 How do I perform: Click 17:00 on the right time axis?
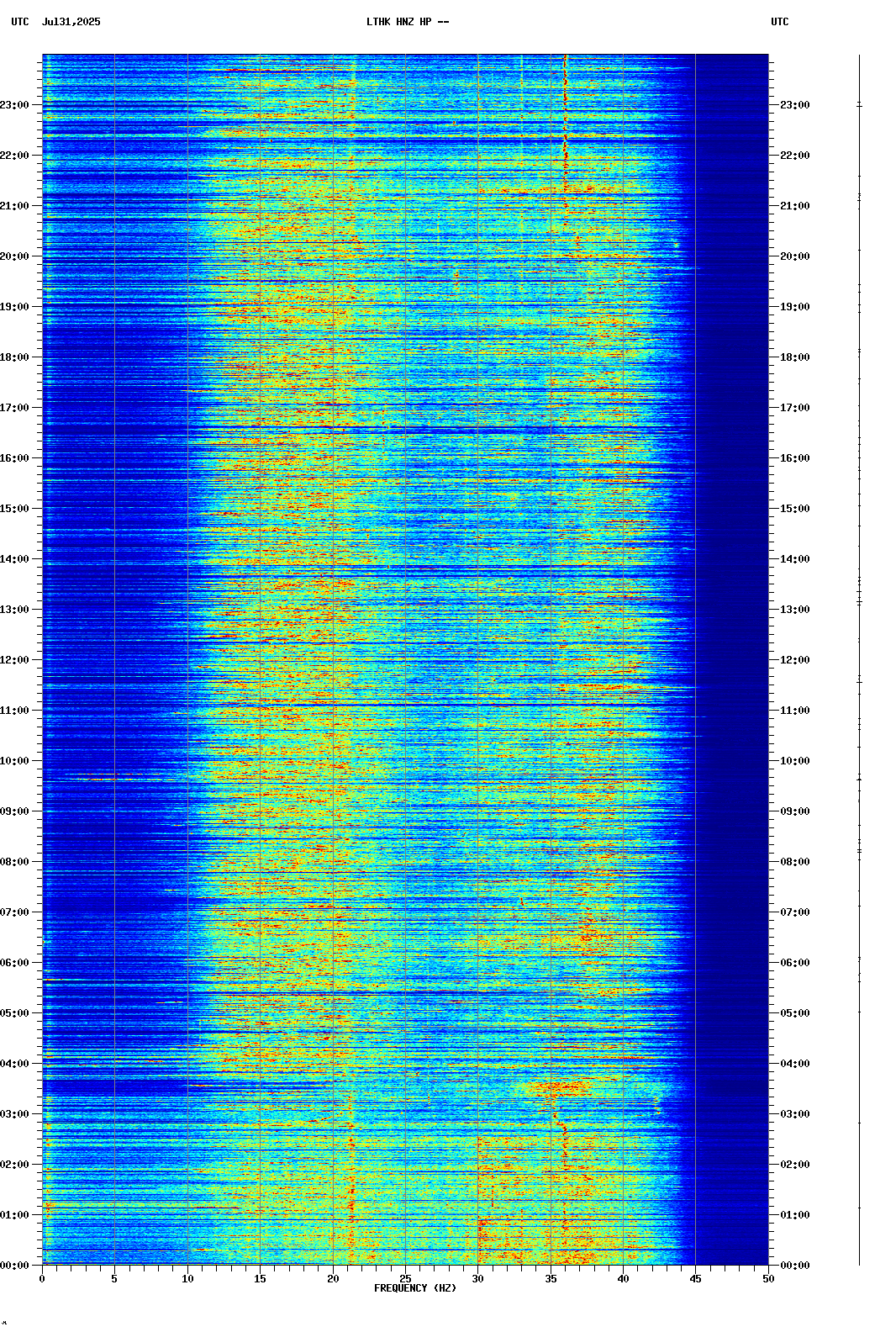click(x=795, y=408)
